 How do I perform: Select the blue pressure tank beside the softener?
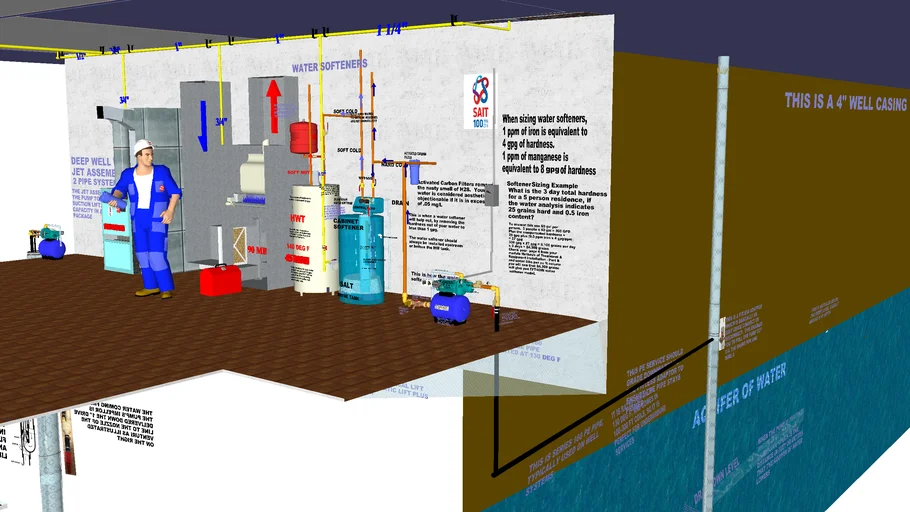coord(450,308)
